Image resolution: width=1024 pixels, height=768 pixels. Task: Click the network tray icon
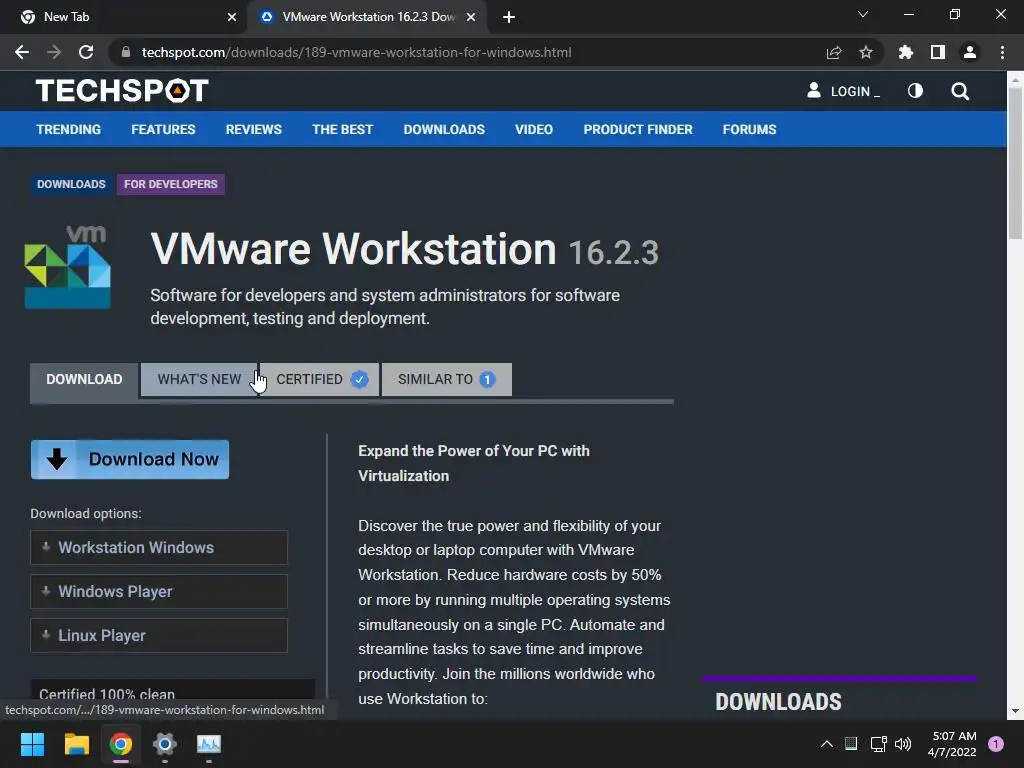click(x=878, y=744)
